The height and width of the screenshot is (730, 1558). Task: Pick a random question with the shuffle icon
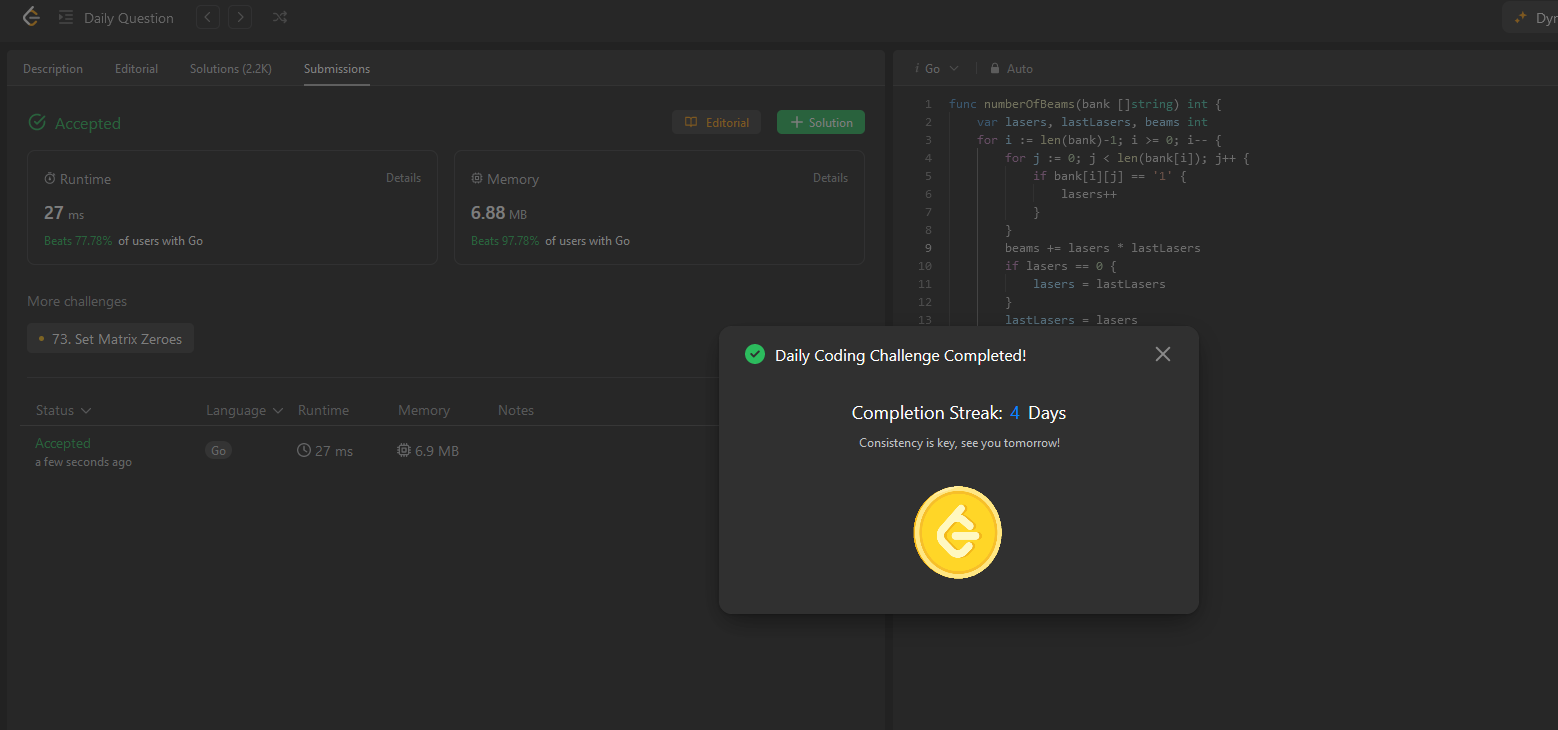point(280,17)
